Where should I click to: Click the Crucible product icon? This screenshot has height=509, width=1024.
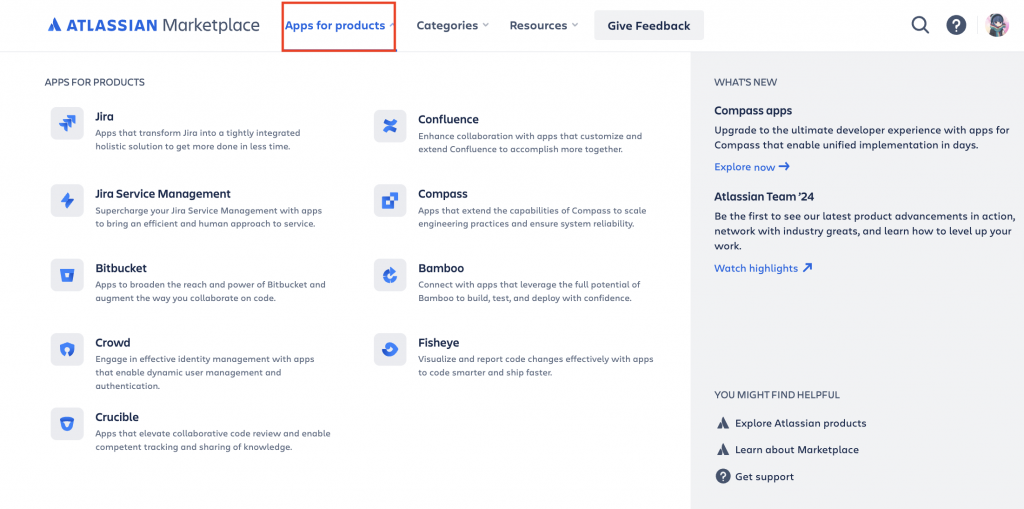coord(67,424)
